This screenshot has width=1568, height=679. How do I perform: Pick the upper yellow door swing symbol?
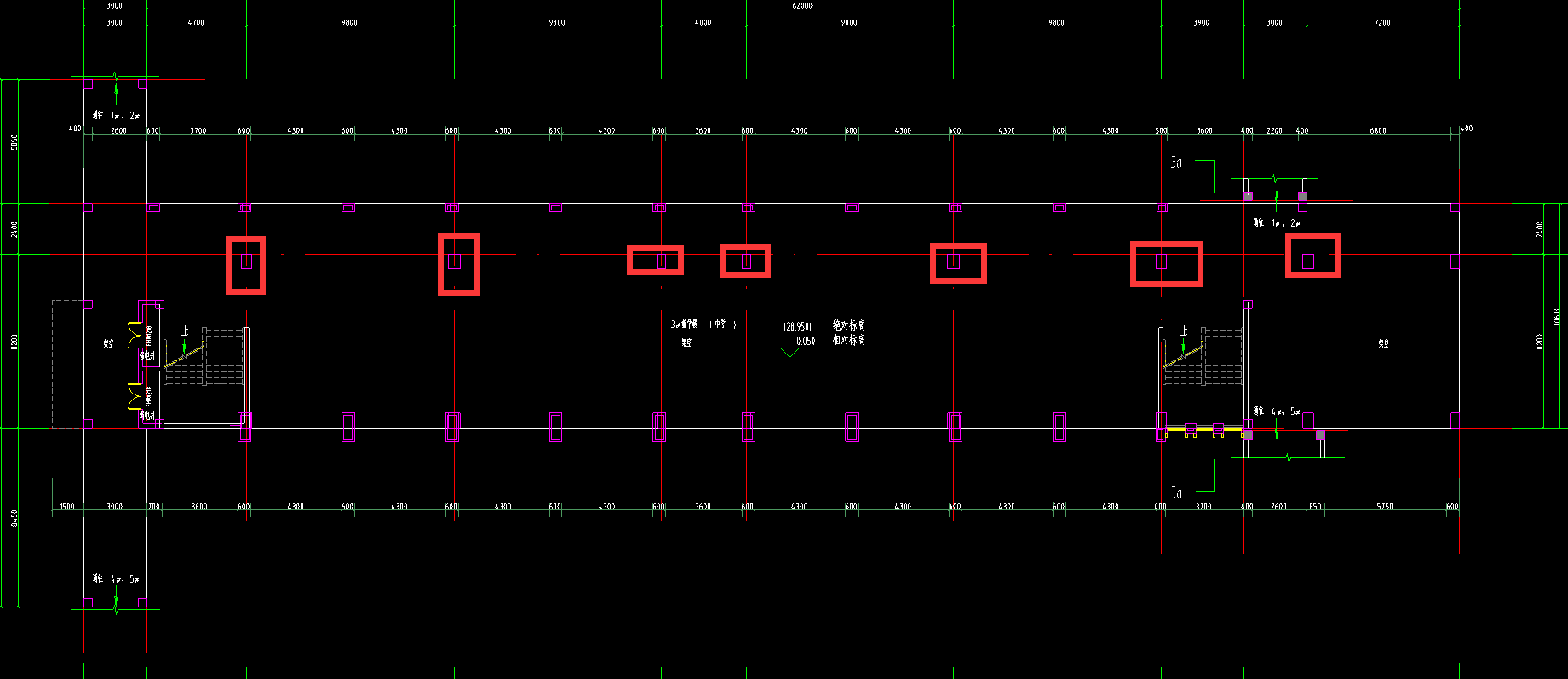tap(135, 336)
